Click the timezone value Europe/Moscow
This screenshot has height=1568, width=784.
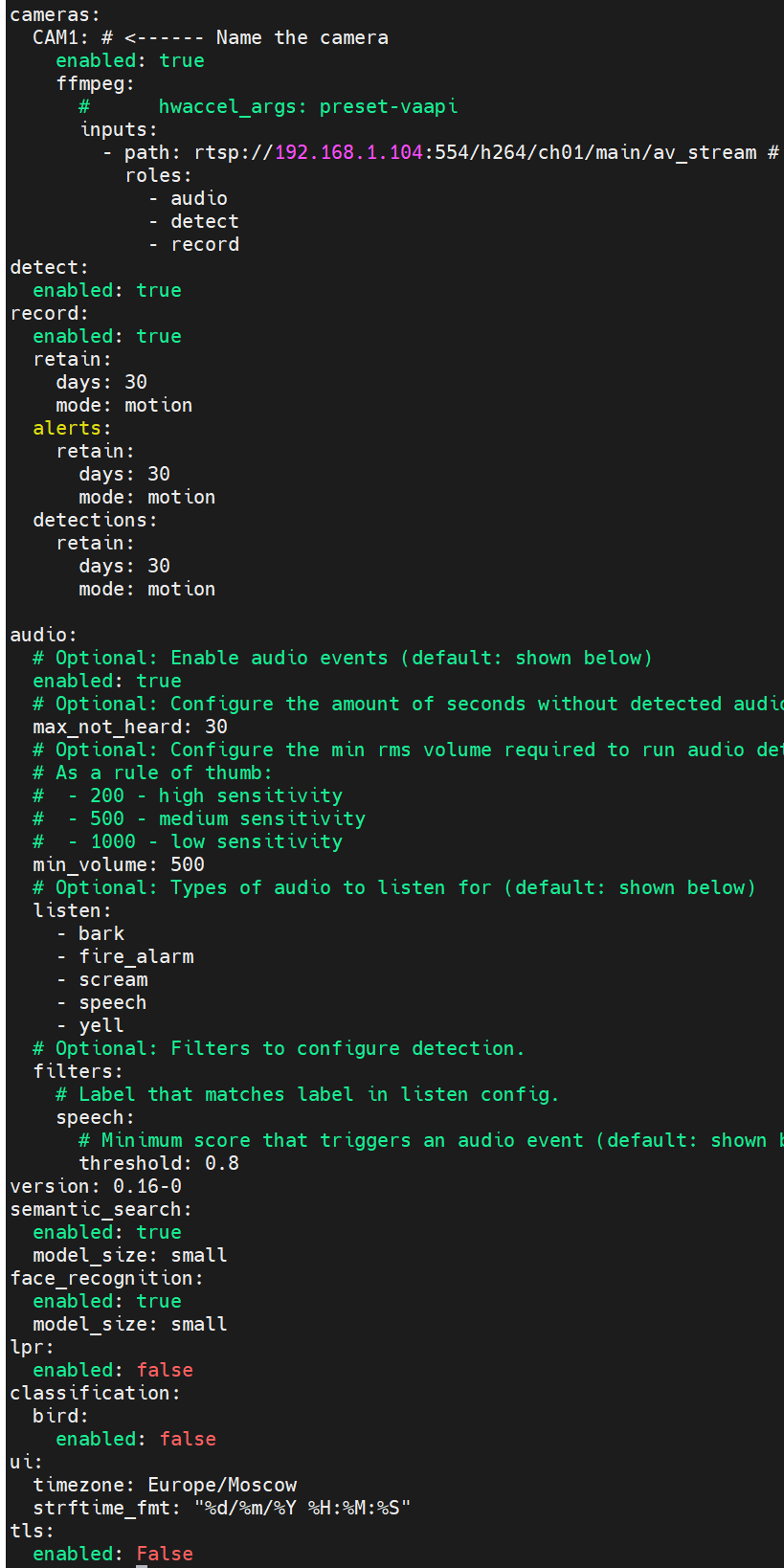click(x=222, y=1485)
